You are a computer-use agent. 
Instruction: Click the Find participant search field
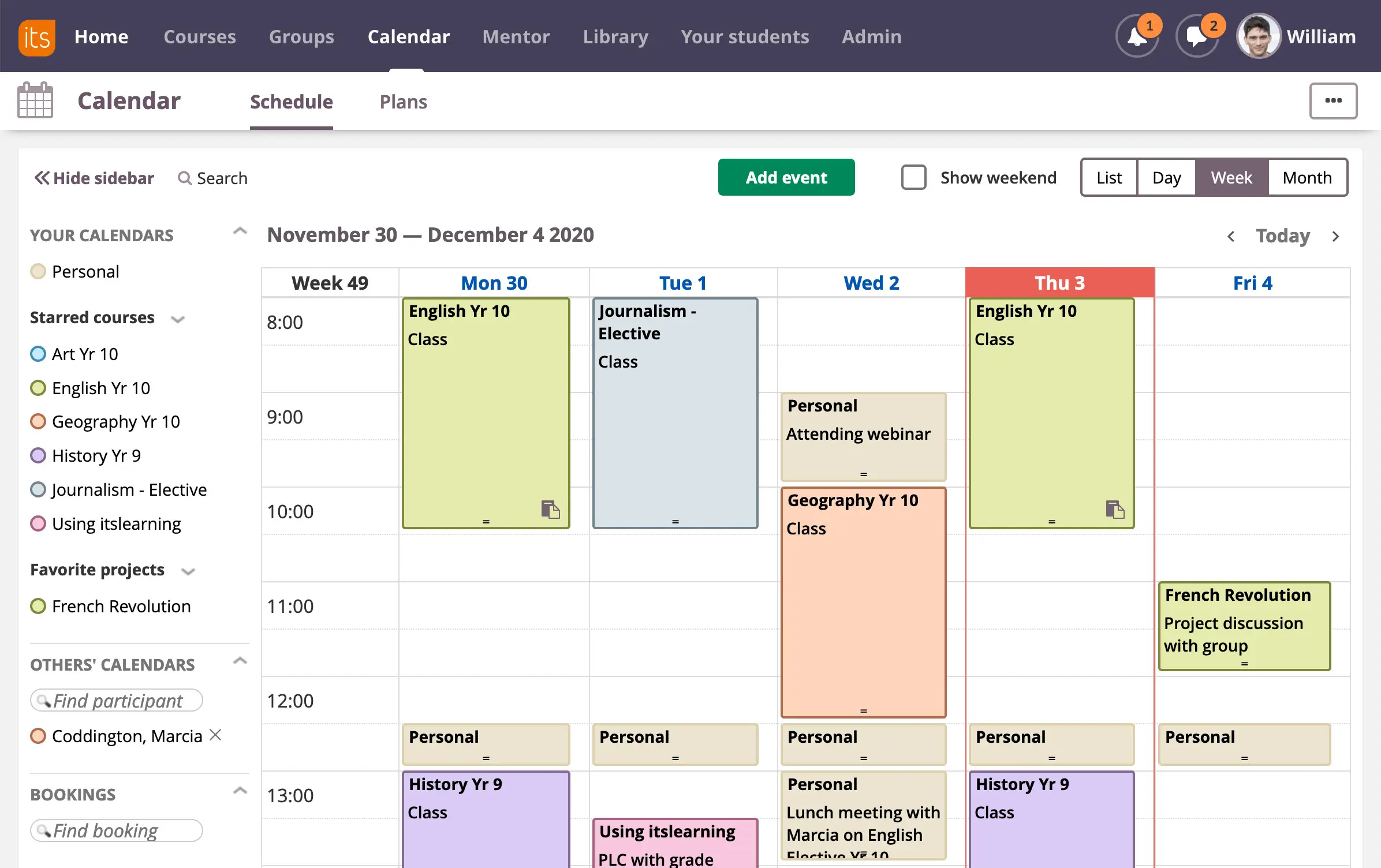tap(117, 700)
